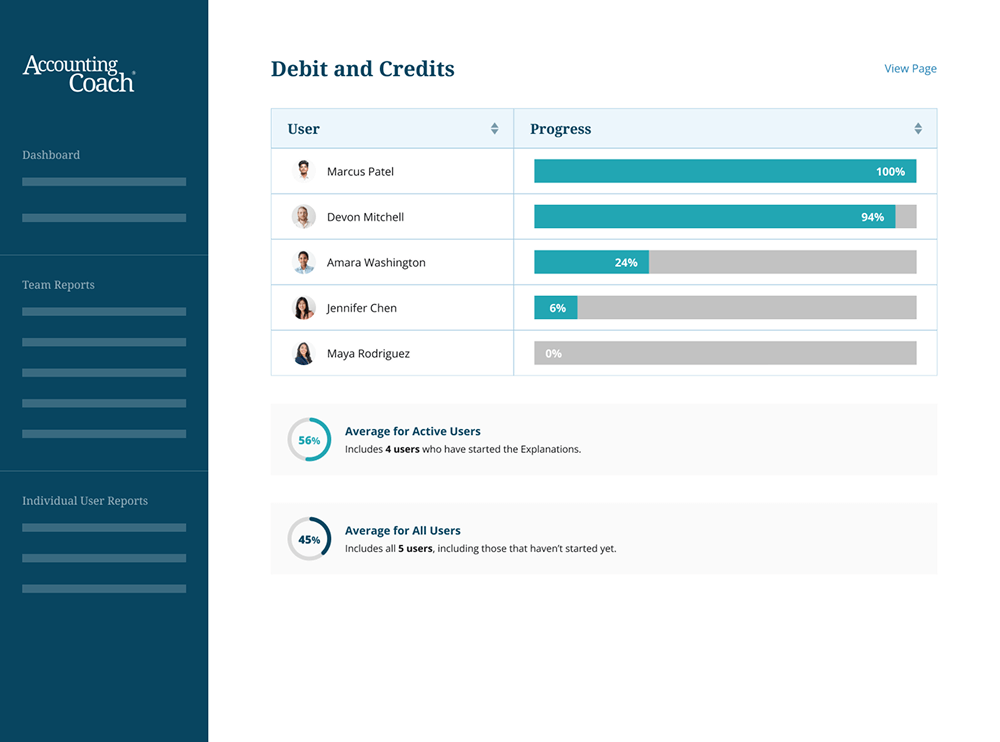Toggle sorting on the Progress column
1000x742 pixels.
click(x=917, y=128)
